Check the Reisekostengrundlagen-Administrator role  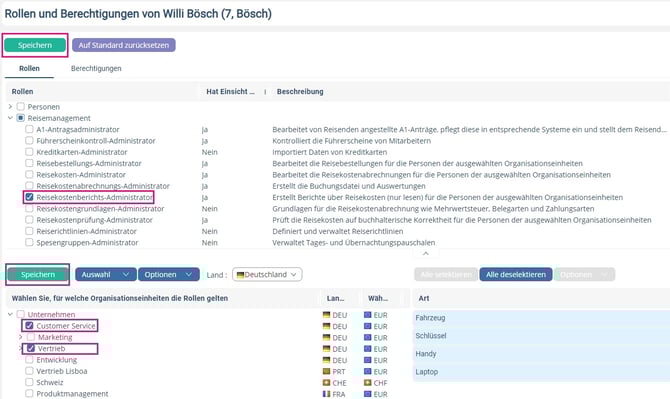(29, 208)
